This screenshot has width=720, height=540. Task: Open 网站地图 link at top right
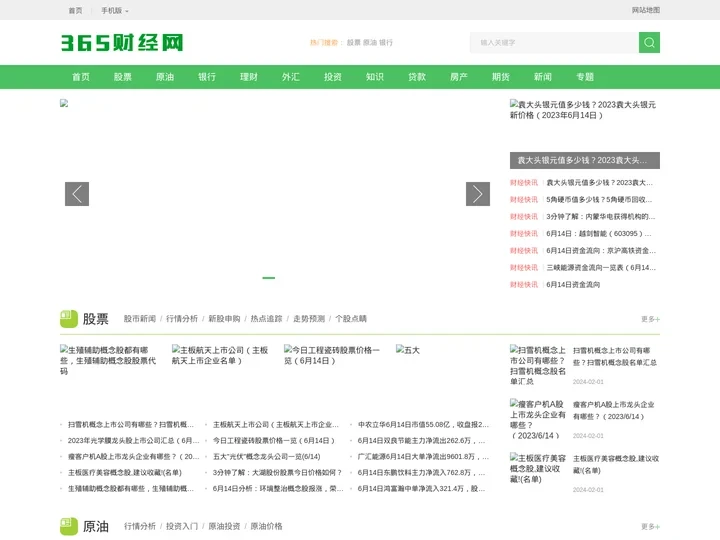click(646, 10)
